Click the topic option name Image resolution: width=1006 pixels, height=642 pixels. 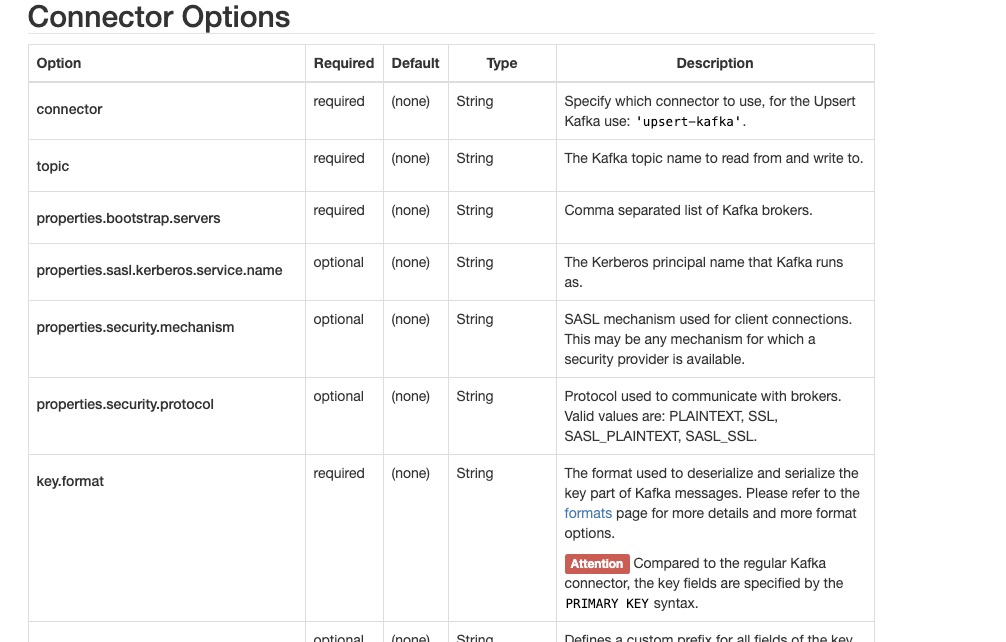(x=53, y=166)
